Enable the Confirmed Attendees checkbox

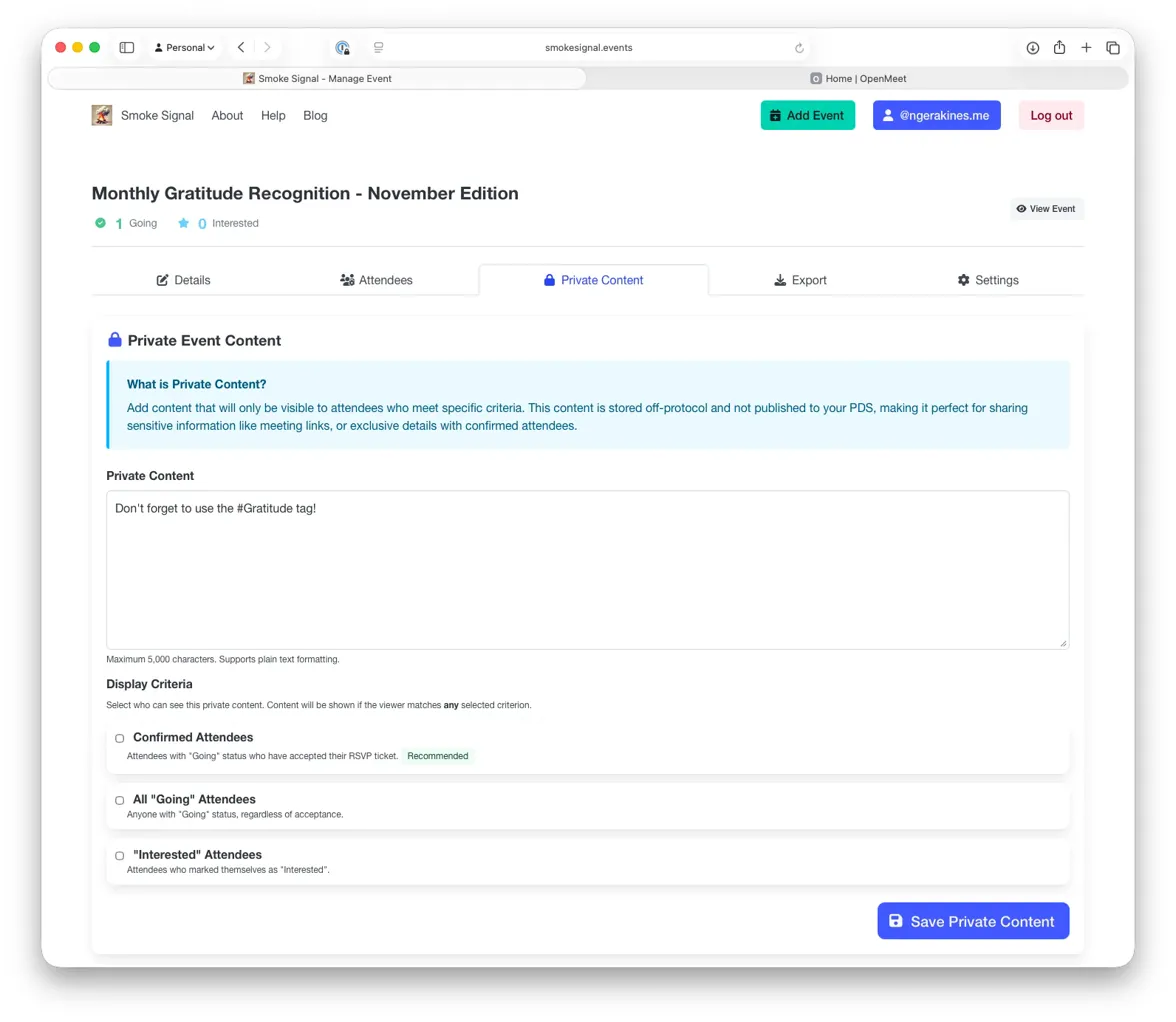tap(120, 738)
